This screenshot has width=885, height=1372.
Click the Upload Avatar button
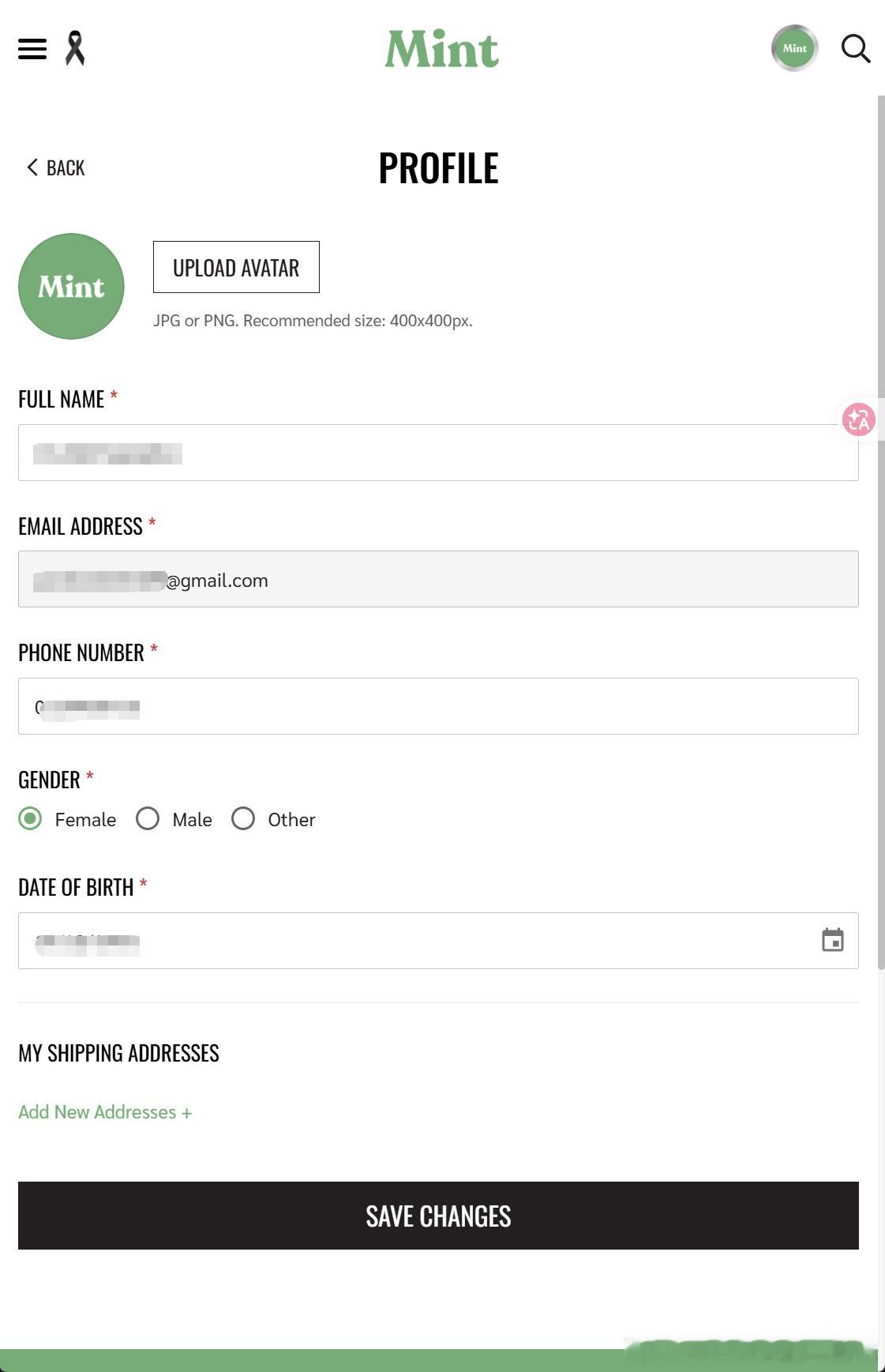pos(236,267)
